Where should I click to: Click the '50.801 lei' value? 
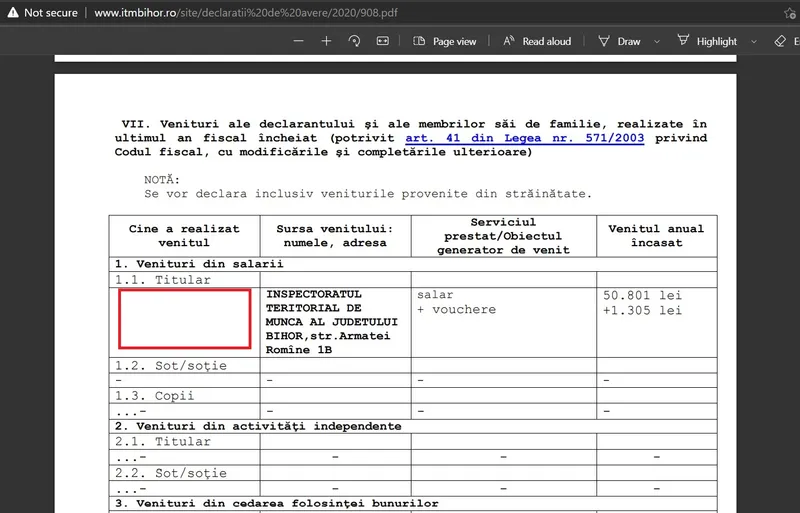[642, 295]
